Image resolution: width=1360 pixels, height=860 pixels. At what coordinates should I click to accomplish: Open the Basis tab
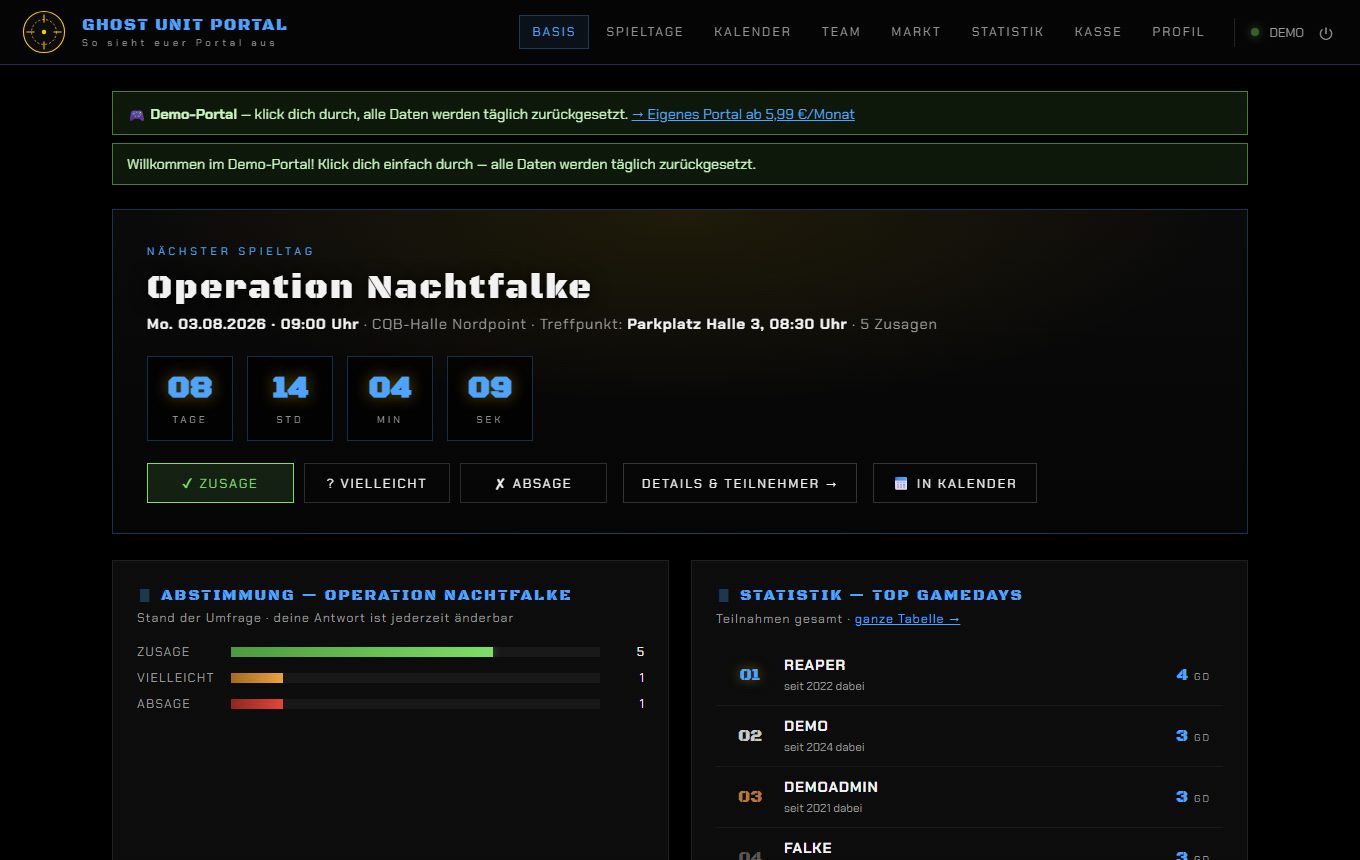tap(554, 32)
